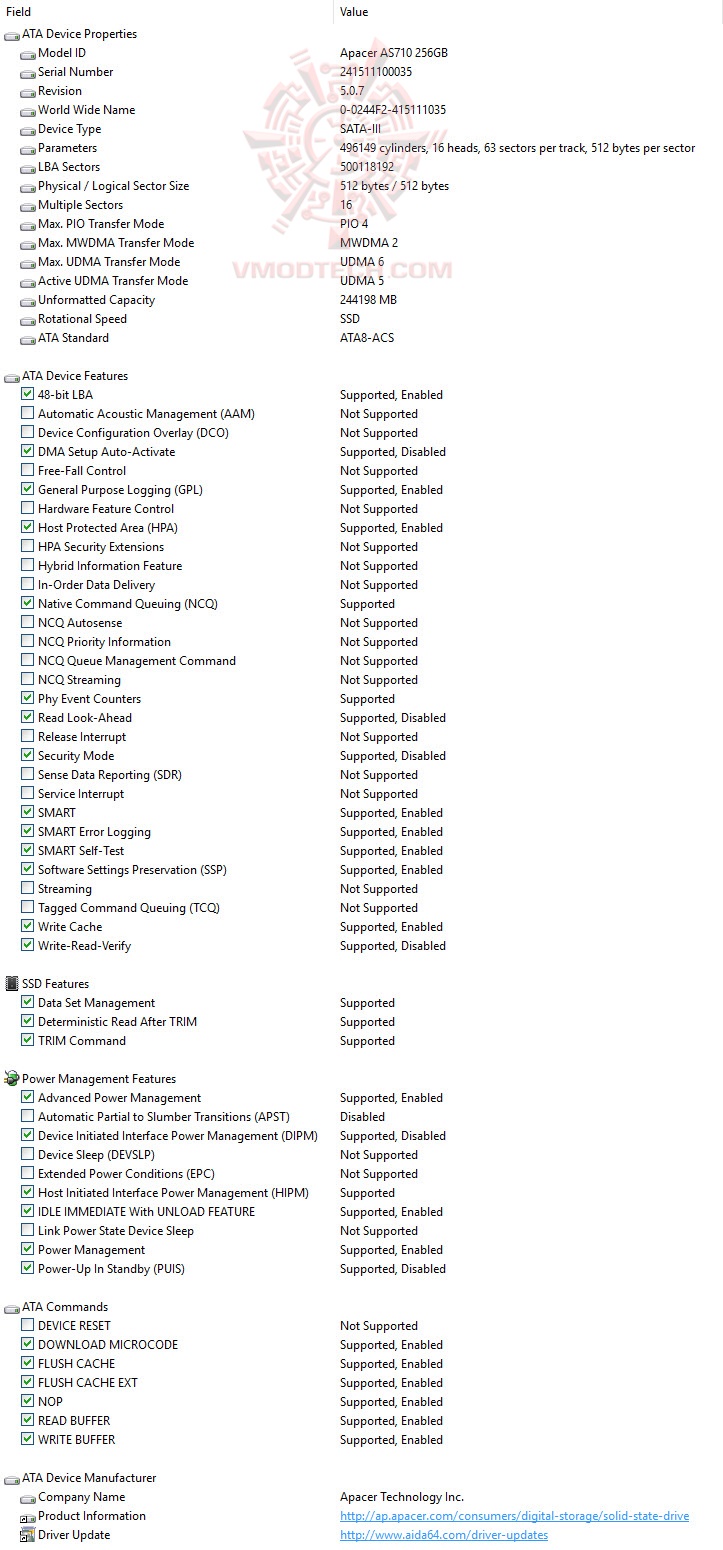The height and width of the screenshot is (1550, 723).
Task: Toggle the SMART Self-Test checkbox
Action: (28, 851)
